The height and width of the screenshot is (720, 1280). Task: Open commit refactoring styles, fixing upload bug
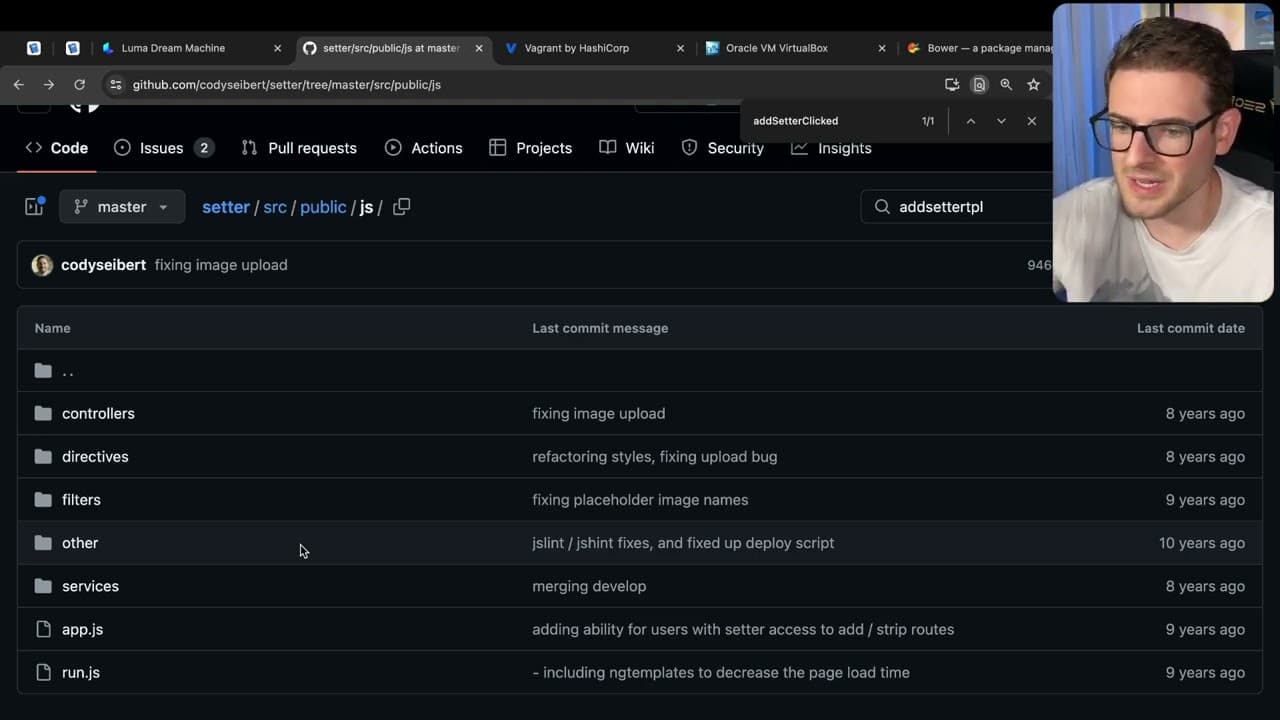tap(654, 457)
